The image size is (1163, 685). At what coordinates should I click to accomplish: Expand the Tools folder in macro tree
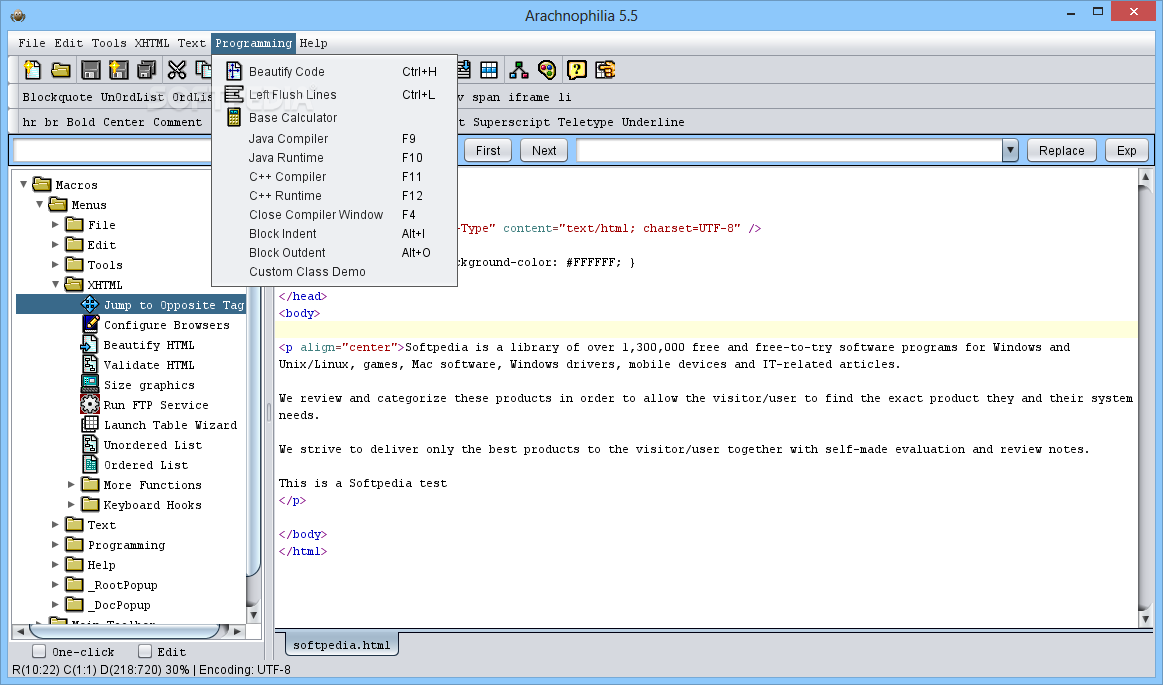56,264
